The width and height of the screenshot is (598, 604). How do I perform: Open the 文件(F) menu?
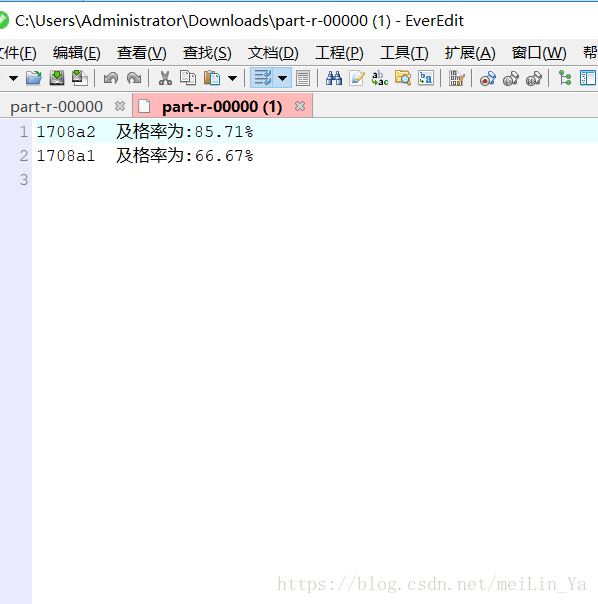18,53
